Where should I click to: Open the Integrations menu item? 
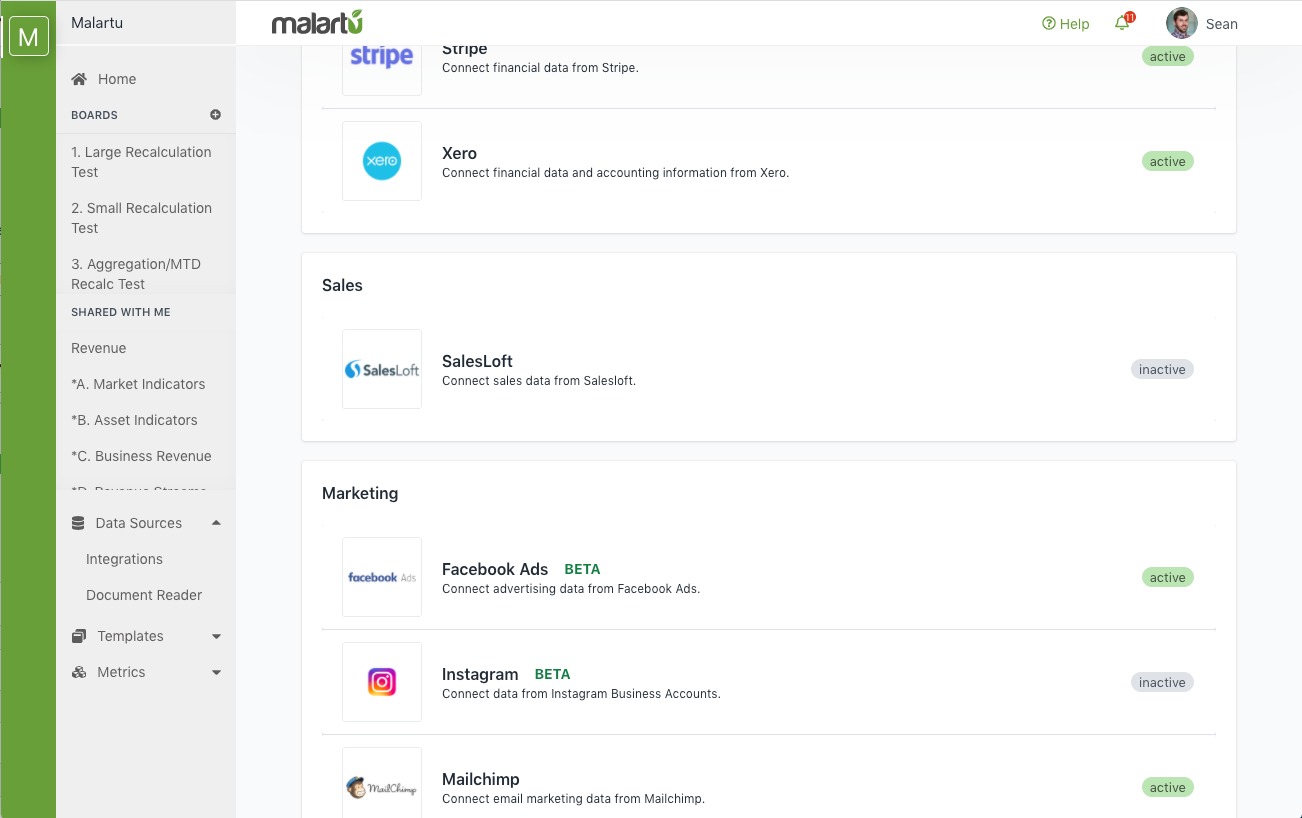124,559
